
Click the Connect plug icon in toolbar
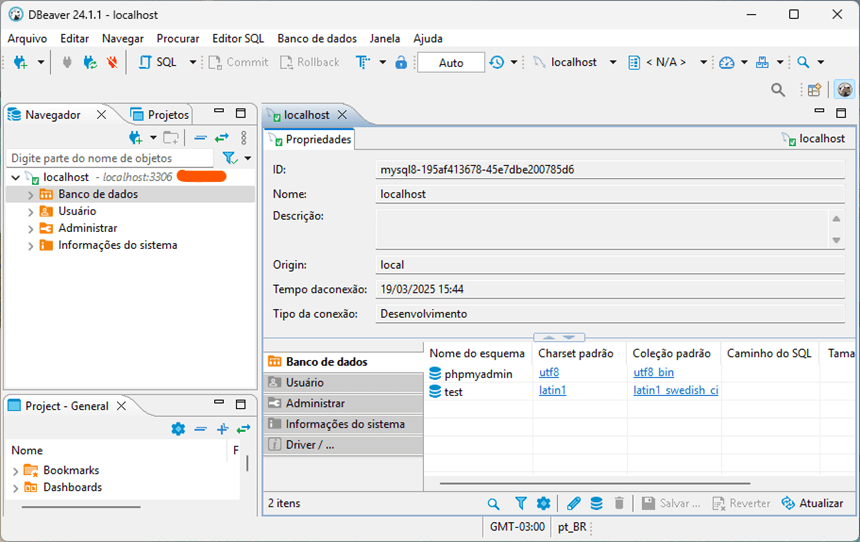pos(67,63)
